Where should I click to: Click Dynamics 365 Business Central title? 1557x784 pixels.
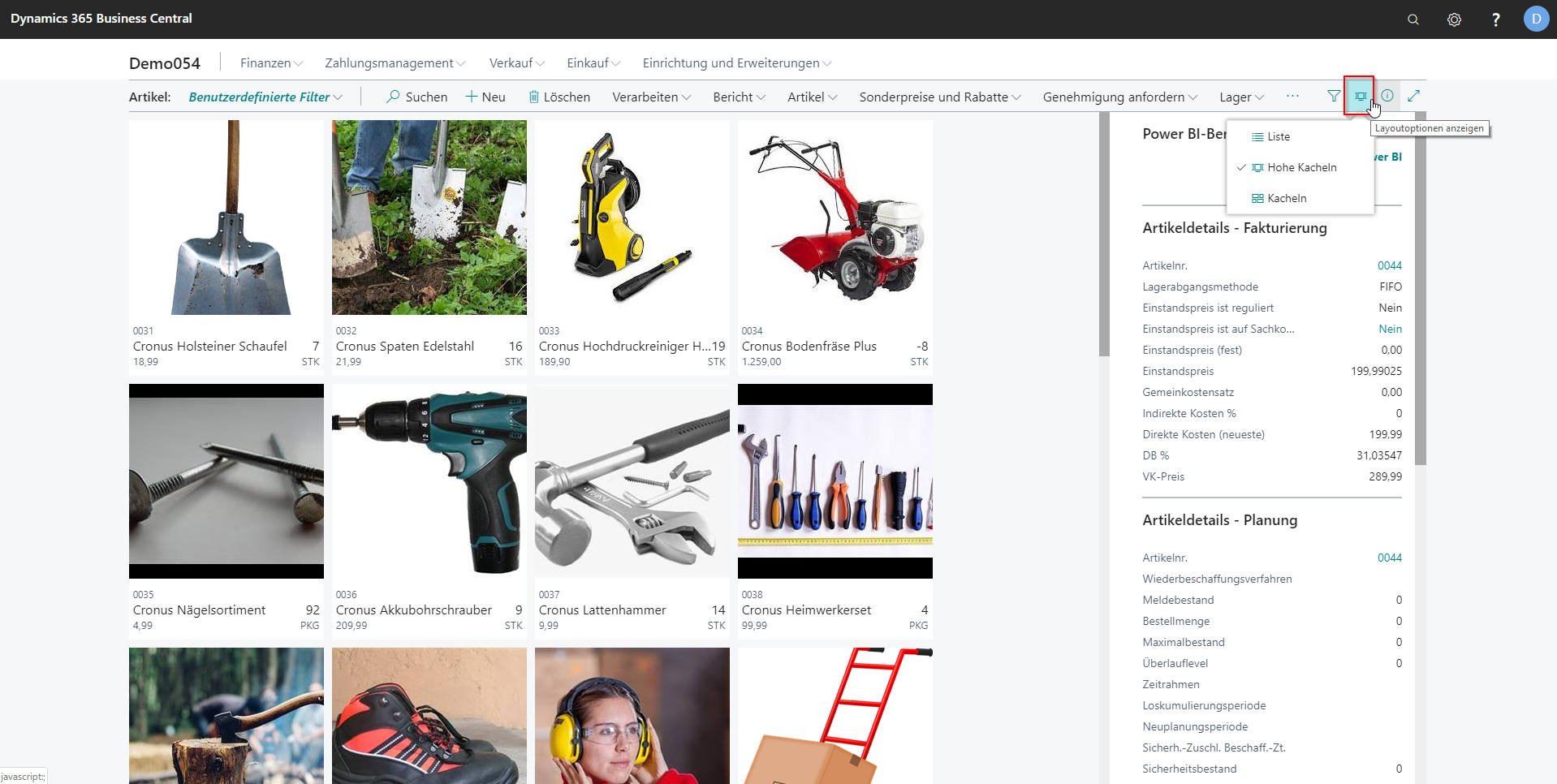click(x=101, y=18)
